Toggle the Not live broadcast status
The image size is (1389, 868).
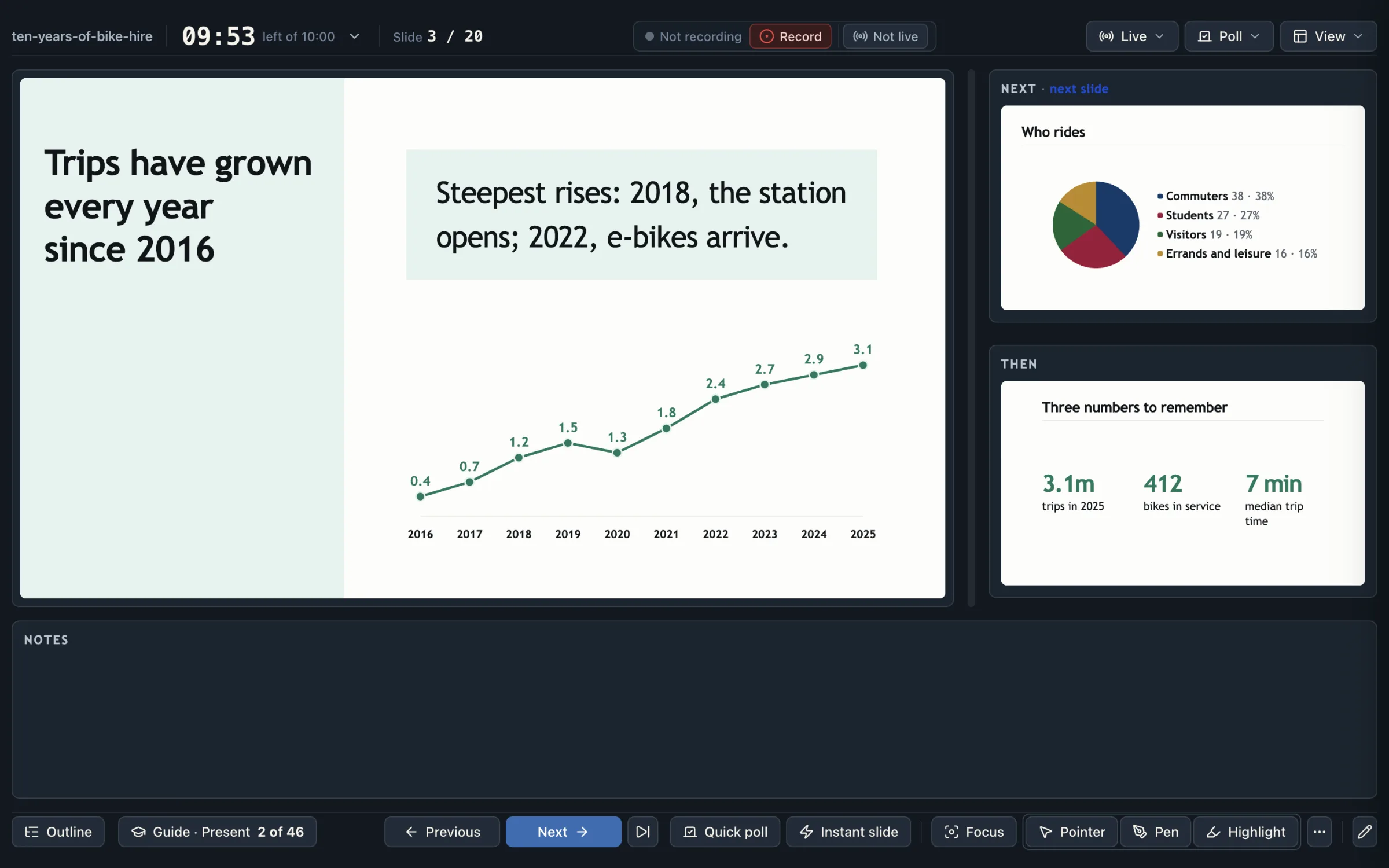(x=885, y=36)
